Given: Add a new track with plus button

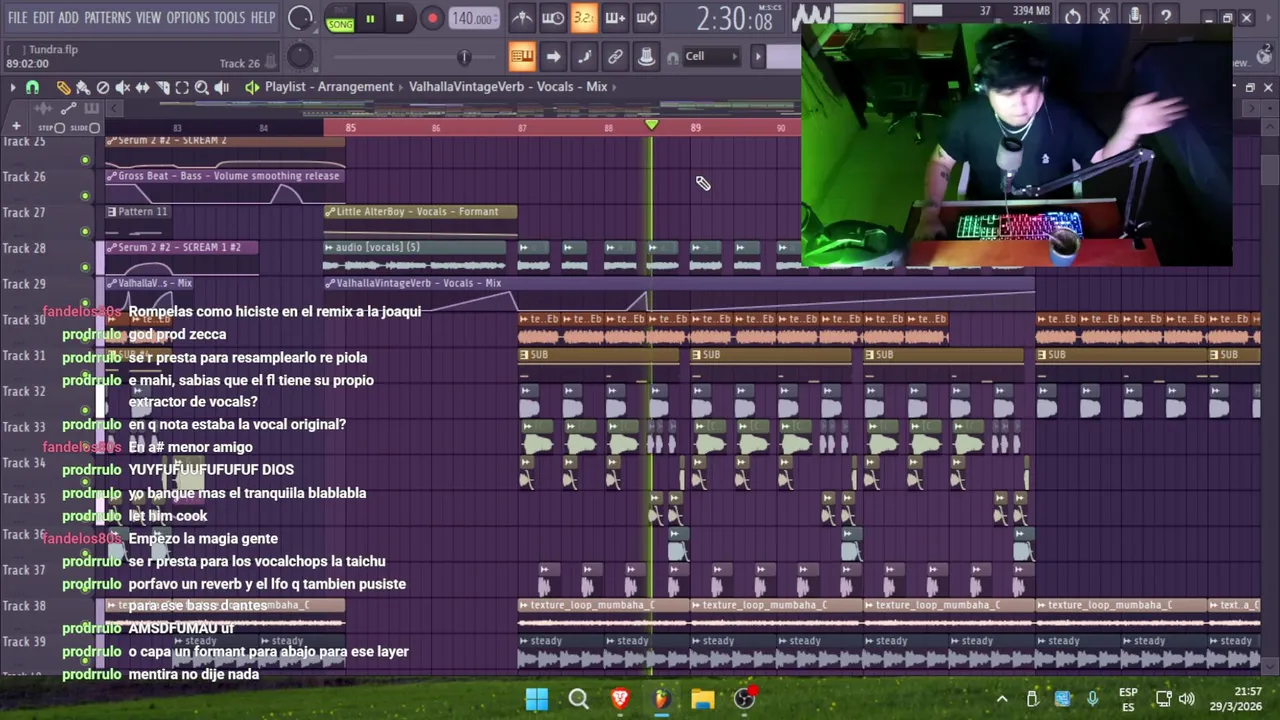Looking at the screenshot, I should [16, 127].
